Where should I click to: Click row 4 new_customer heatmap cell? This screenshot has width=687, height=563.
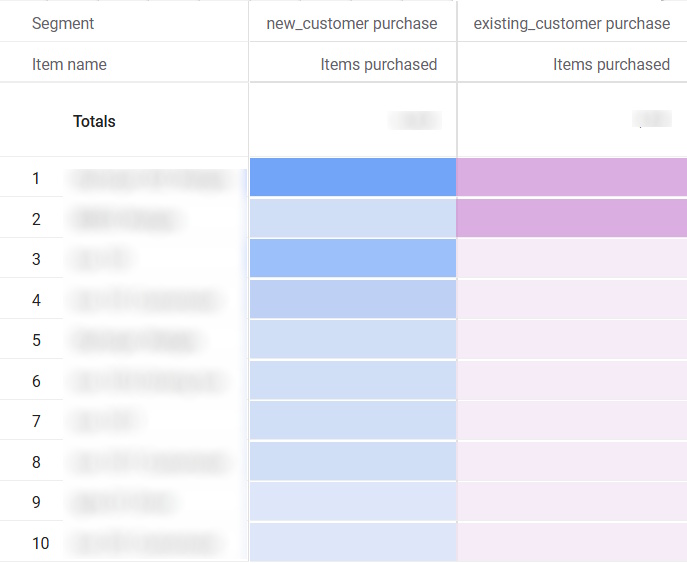pyautogui.click(x=352, y=299)
